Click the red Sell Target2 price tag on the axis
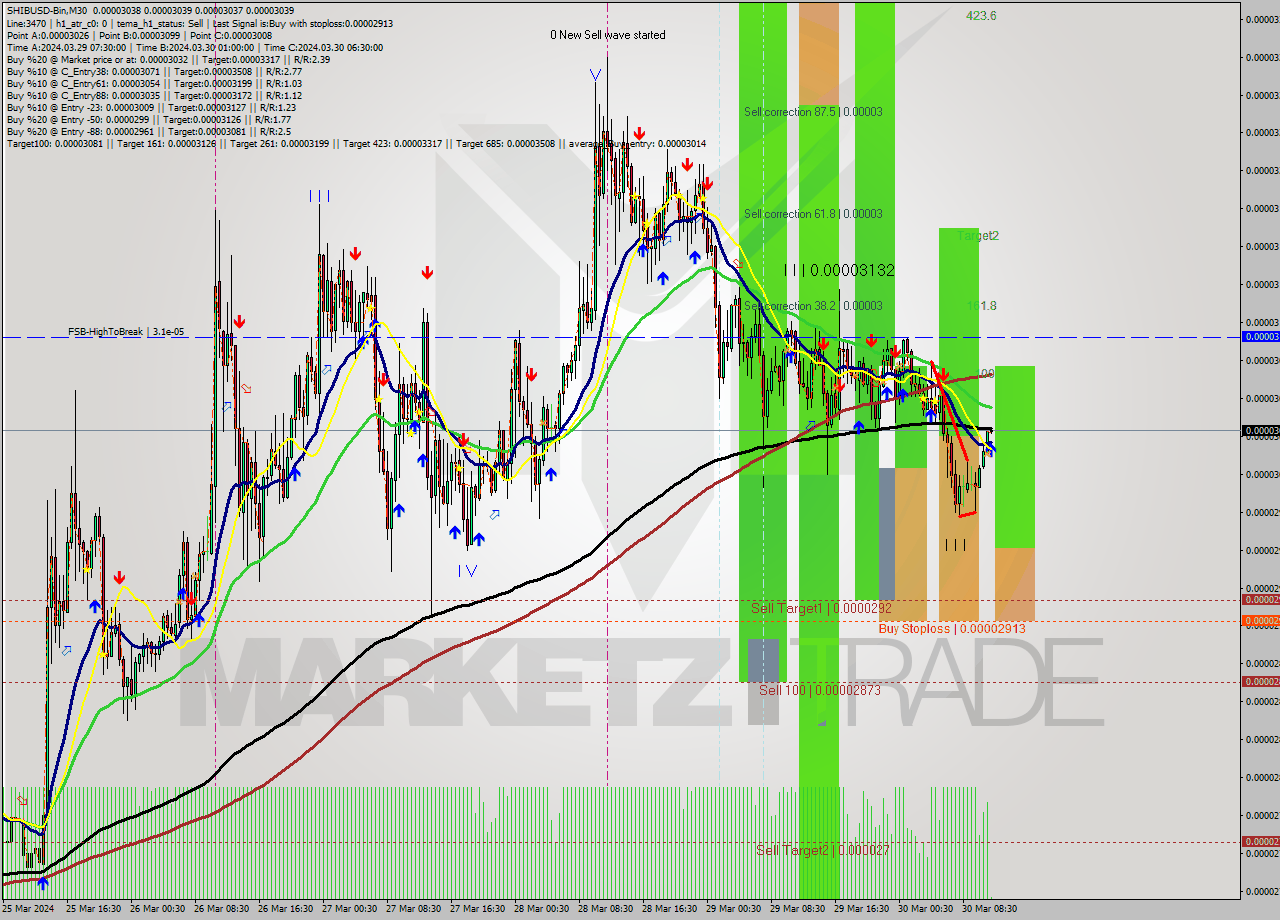 1260,842
